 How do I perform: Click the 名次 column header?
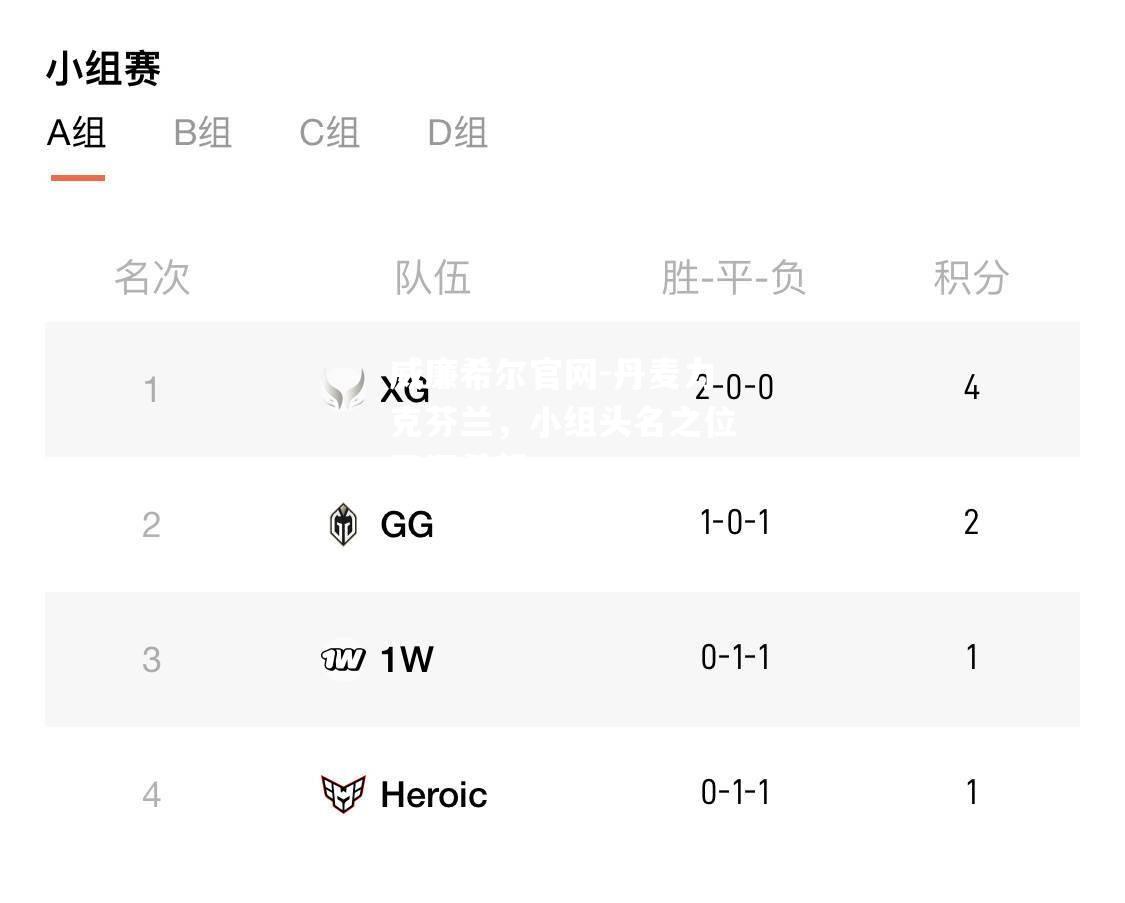[152, 278]
